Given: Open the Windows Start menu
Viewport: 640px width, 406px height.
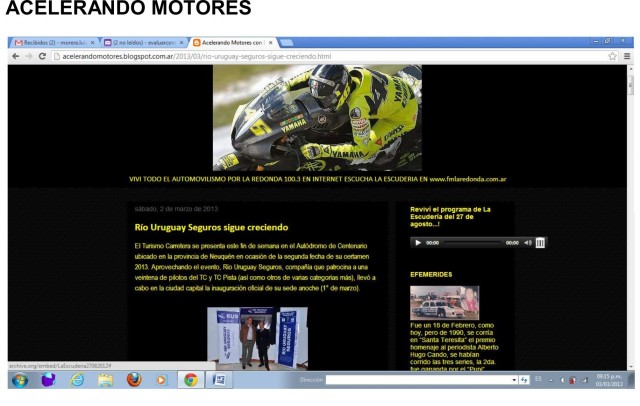Looking at the screenshot, I should click(19, 380).
